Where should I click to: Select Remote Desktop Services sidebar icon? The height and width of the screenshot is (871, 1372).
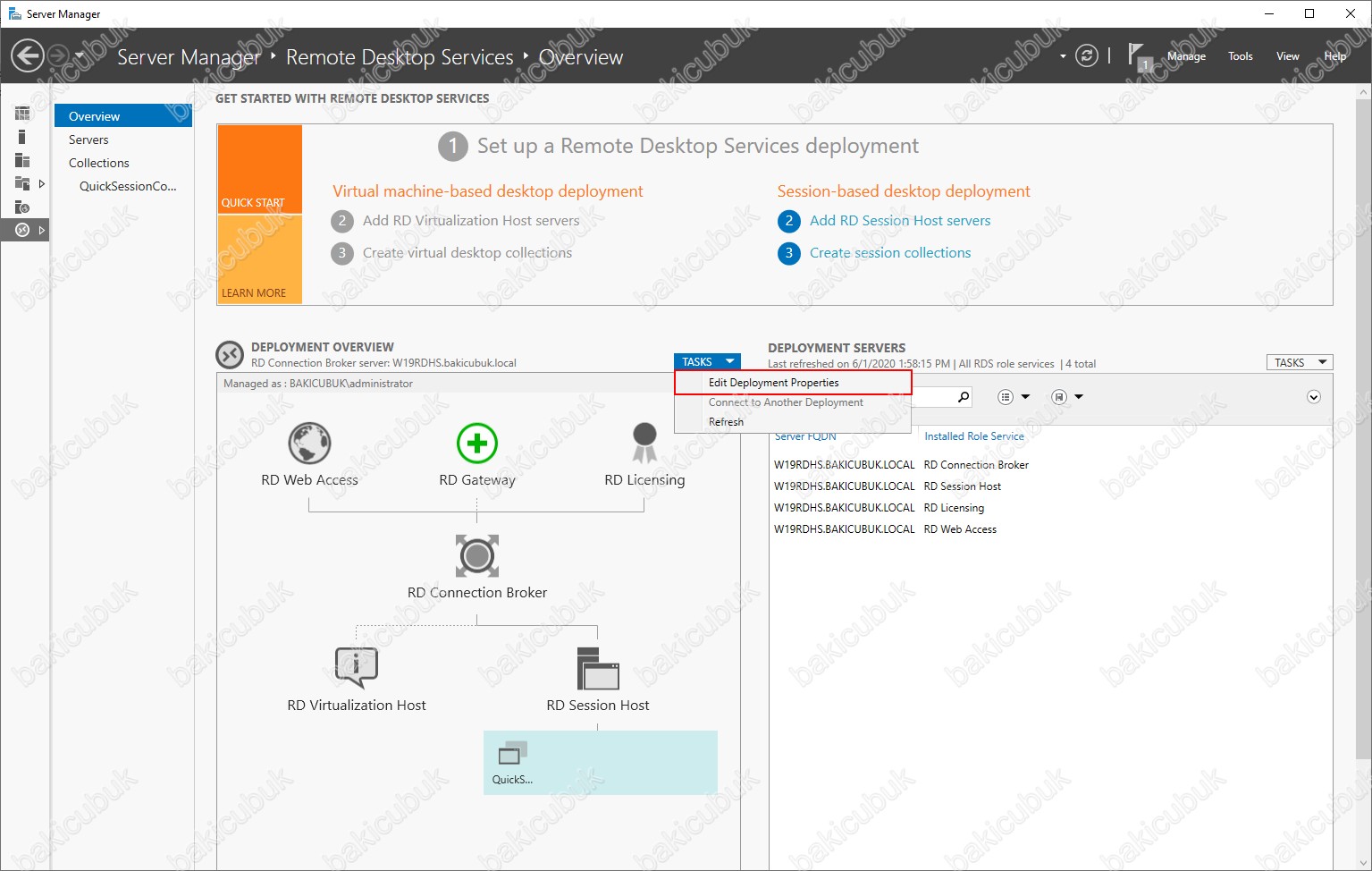click(x=22, y=230)
